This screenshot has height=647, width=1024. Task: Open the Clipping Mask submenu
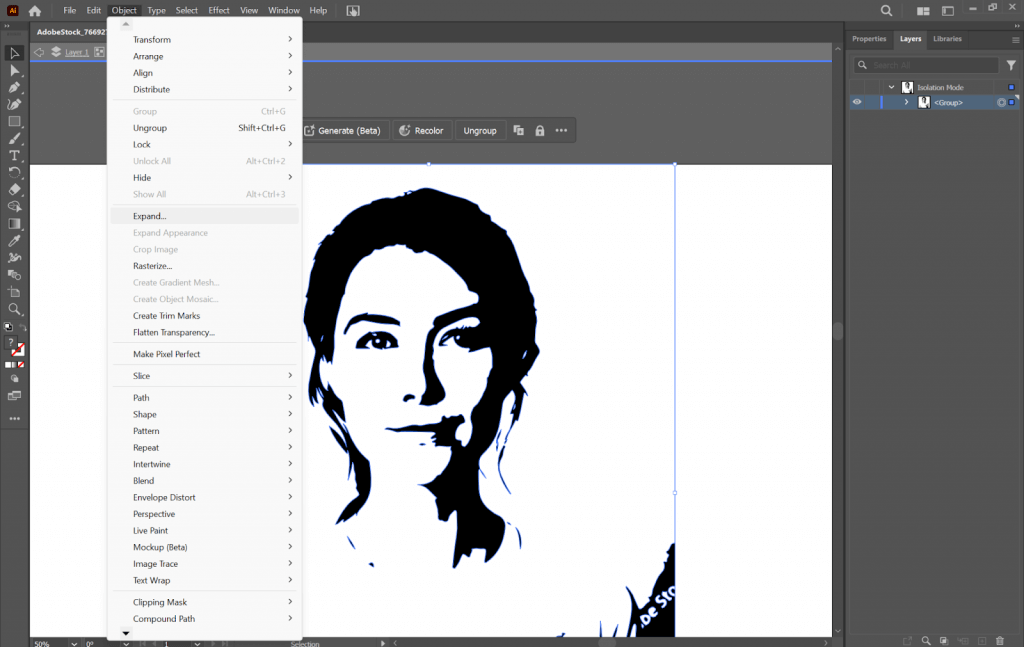204,602
